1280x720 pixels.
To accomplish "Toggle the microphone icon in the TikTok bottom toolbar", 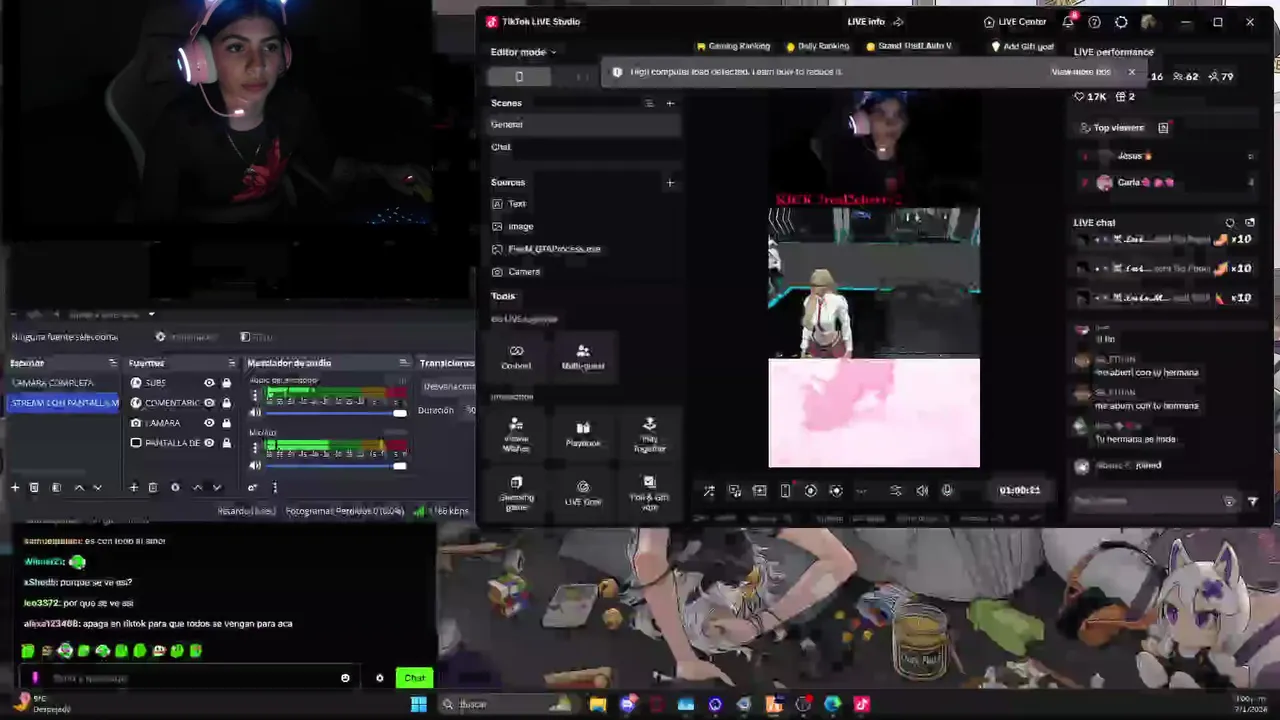I will 947,491.
